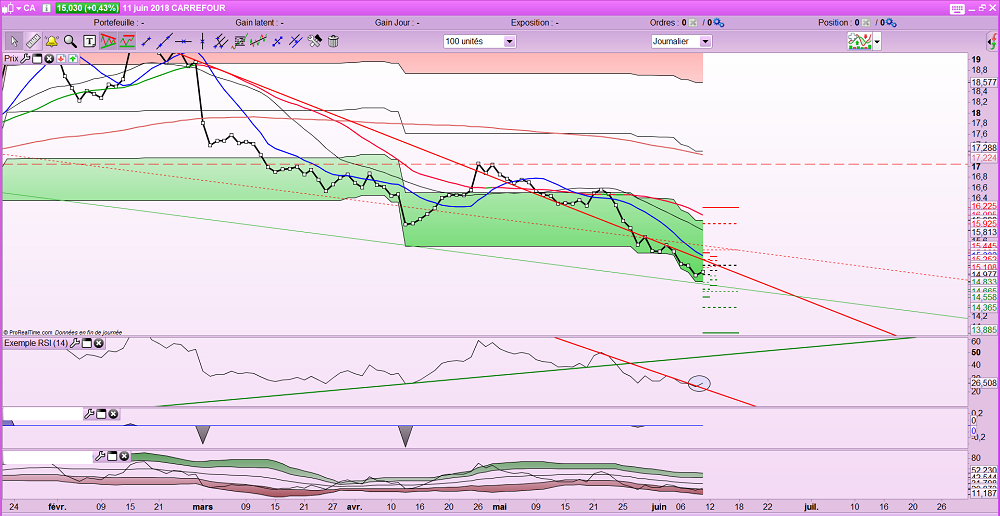Expand the arrow beside add-indicator icon

[878, 42]
